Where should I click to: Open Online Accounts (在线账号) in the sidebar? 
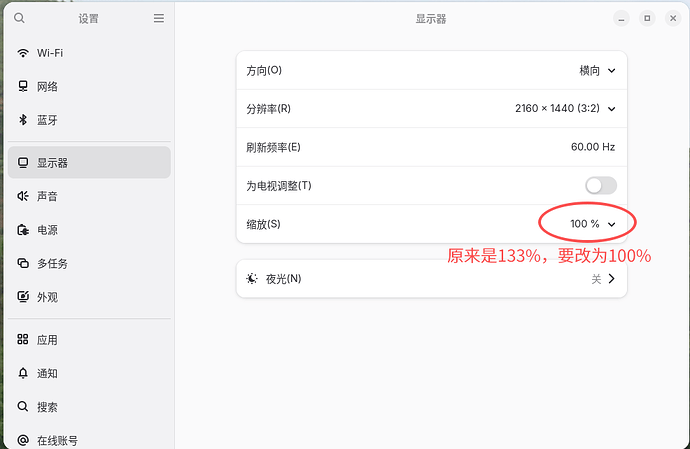(x=57, y=440)
